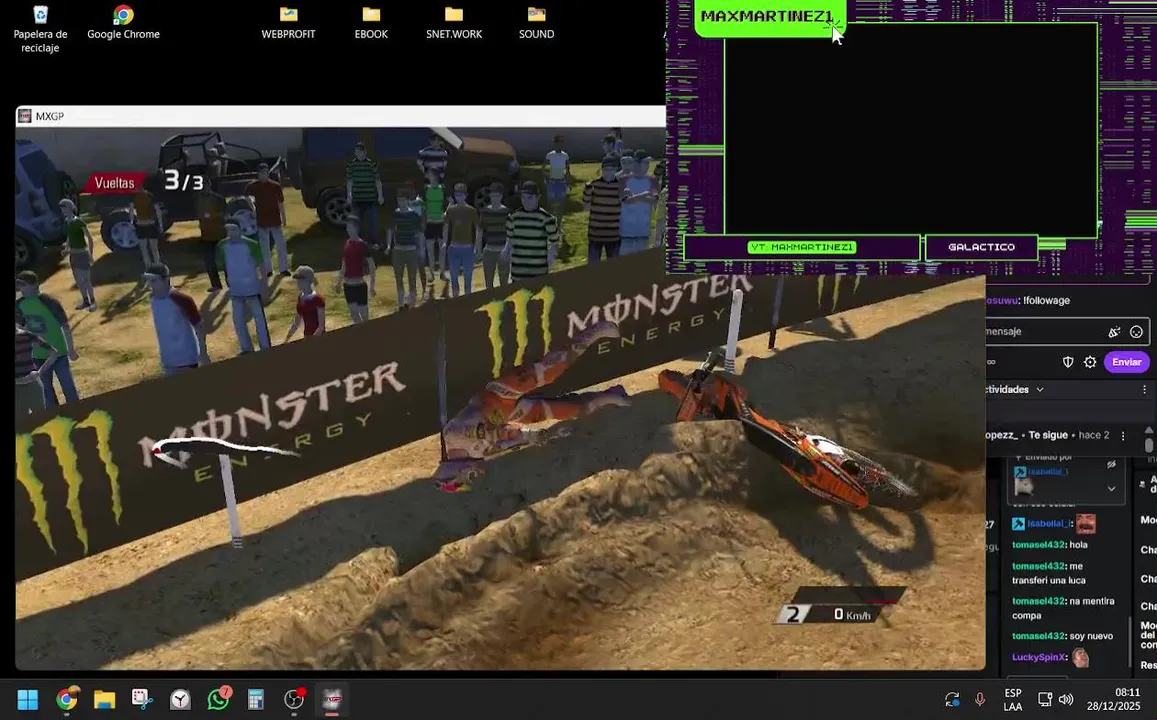Image resolution: width=1157 pixels, height=720 pixels.
Task: Click the activity feed scrollbar thumb
Action: coord(1149,445)
